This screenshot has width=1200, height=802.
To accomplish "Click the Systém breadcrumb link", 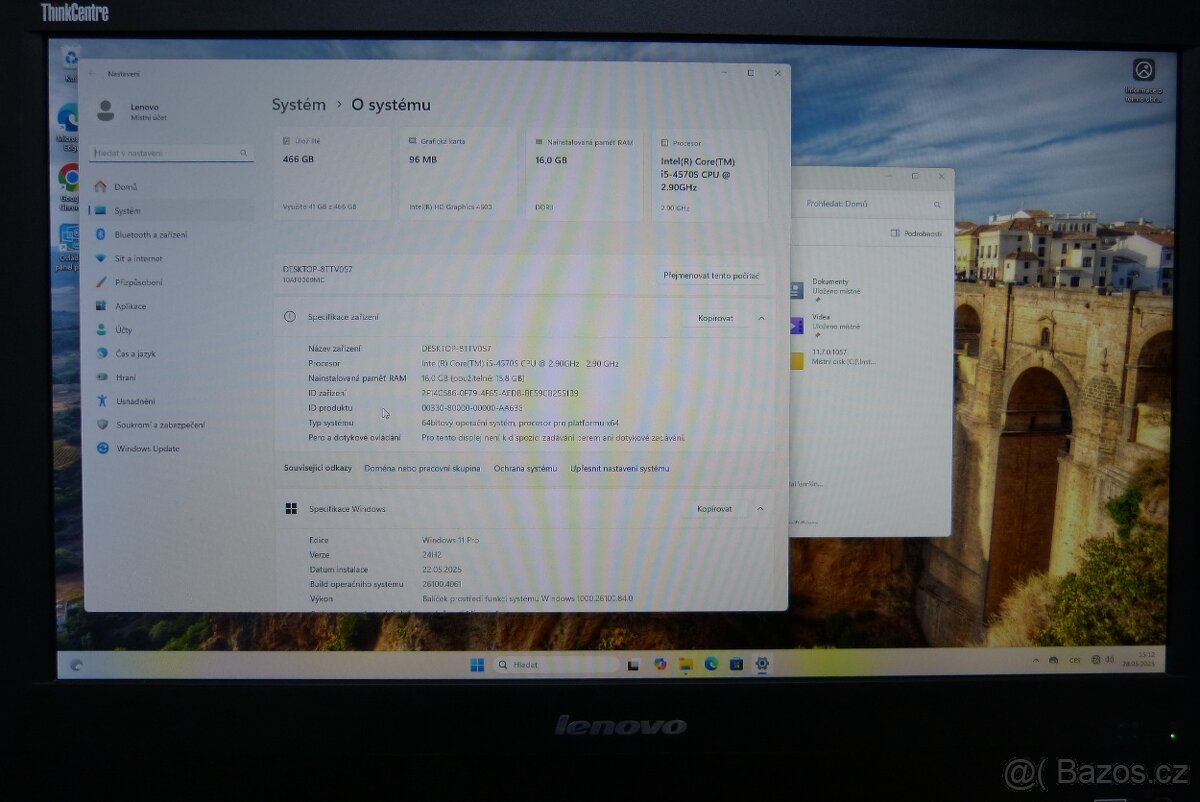I will point(299,104).
